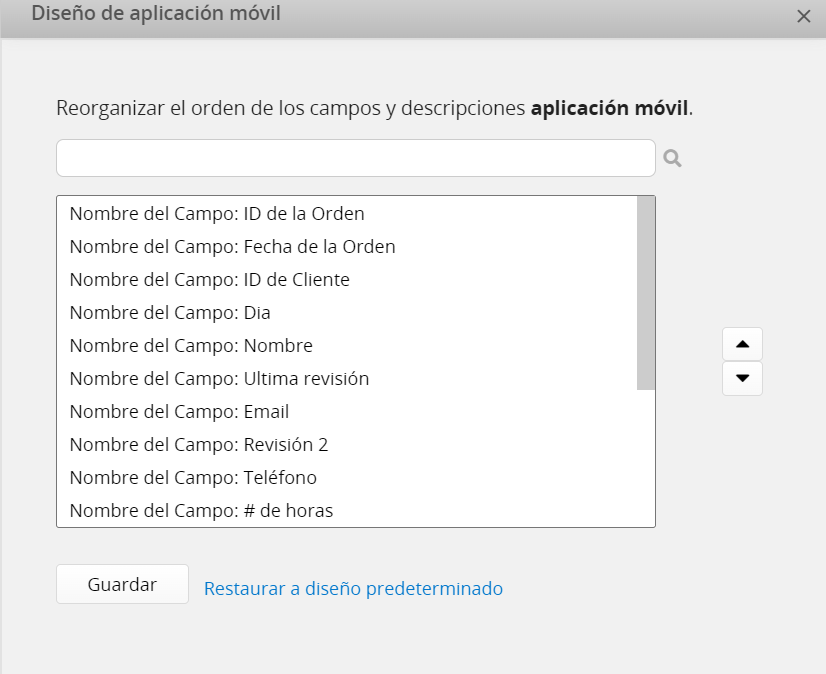Close the Diseño de aplicación móvil dialog

tap(803, 16)
